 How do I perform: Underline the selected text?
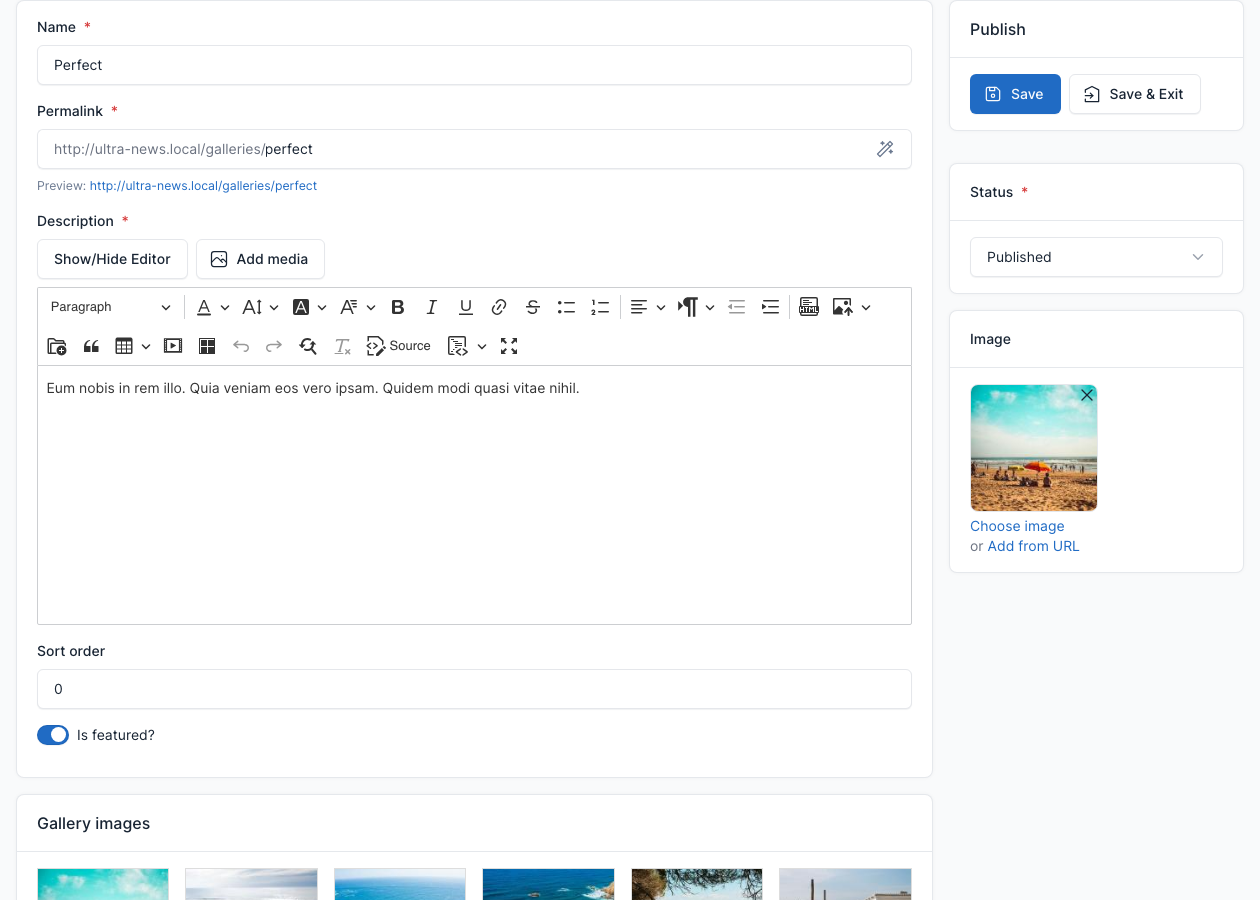click(x=466, y=307)
